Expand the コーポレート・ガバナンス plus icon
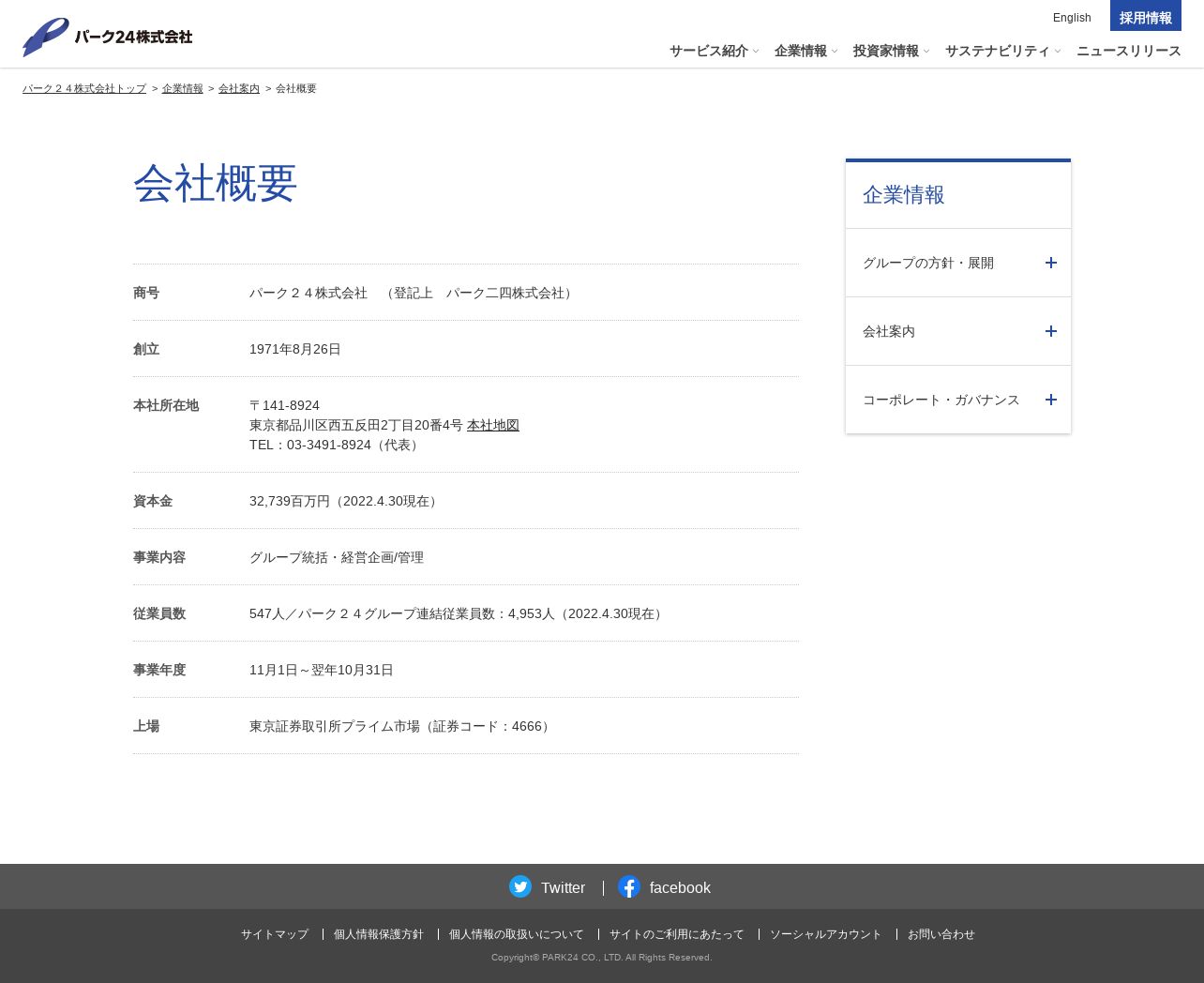The width and height of the screenshot is (1204, 983). click(x=1051, y=400)
